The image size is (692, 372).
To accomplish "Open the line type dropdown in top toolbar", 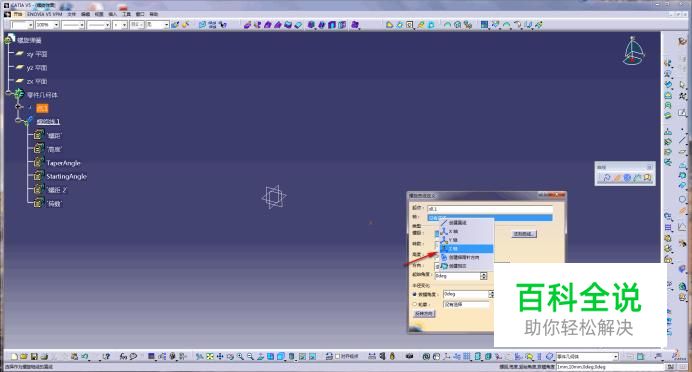I will point(82,25).
